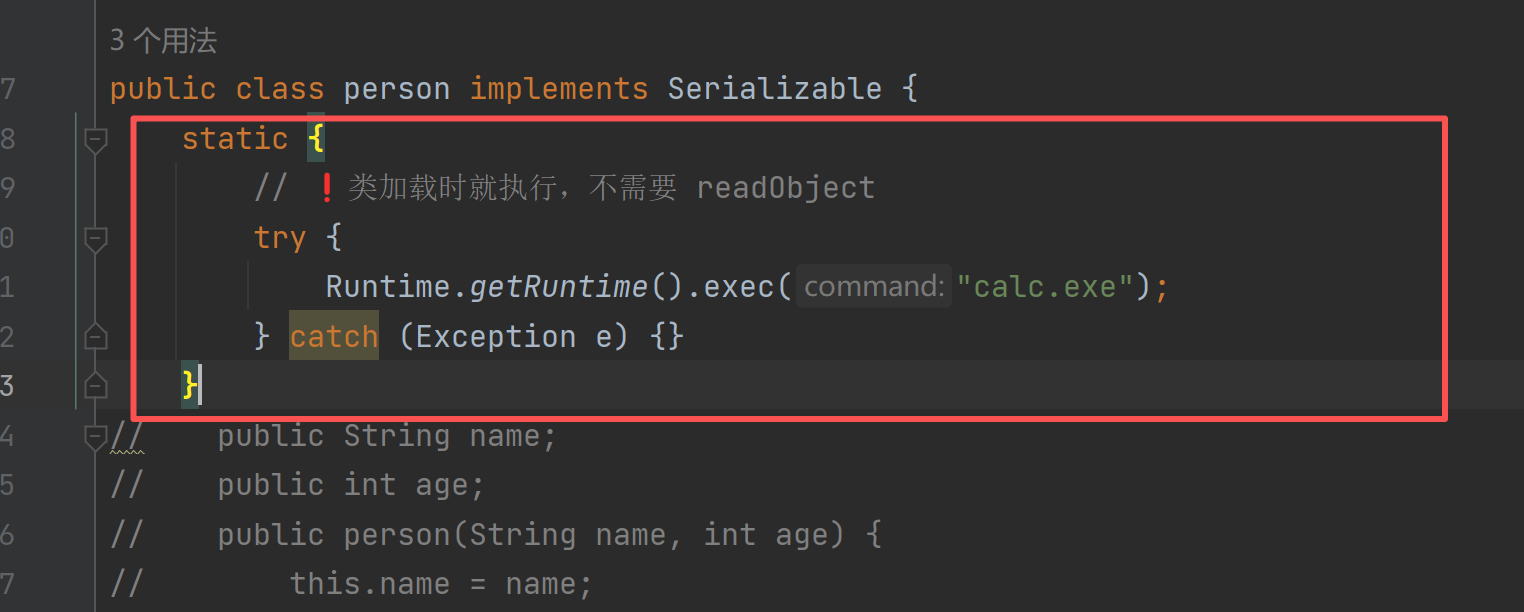This screenshot has height=612, width=1524.
Task: Click the "try" keyword
Action: (280, 238)
